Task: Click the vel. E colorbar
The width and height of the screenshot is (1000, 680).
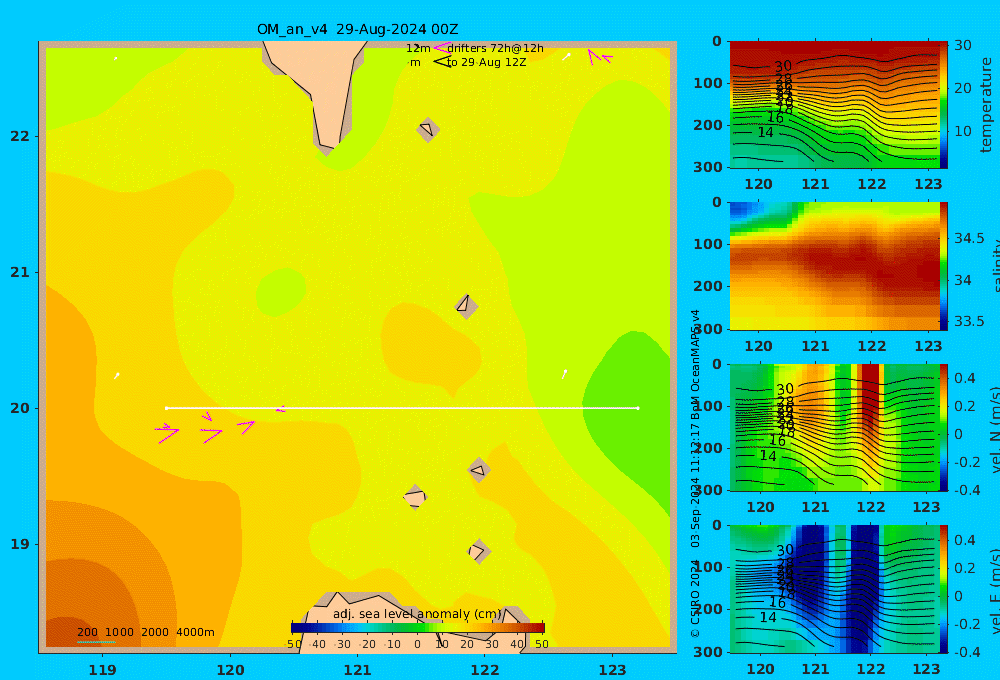Action: click(943, 589)
